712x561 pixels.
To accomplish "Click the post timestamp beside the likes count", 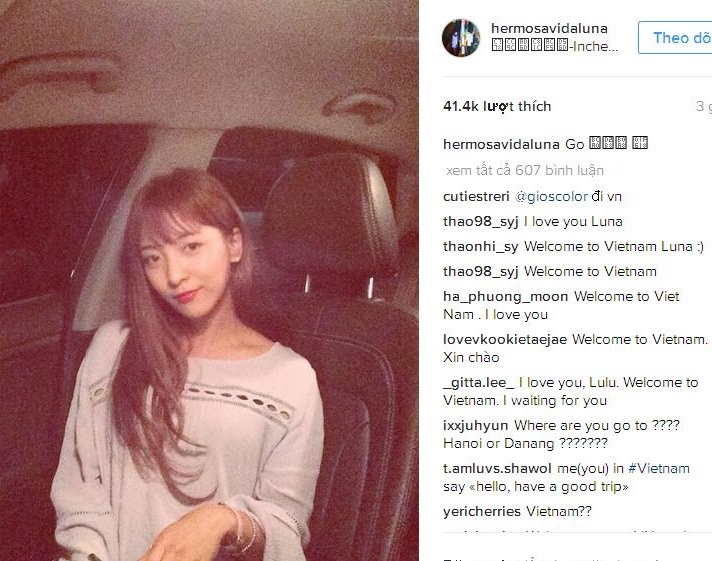I will click(x=703, y=106).
